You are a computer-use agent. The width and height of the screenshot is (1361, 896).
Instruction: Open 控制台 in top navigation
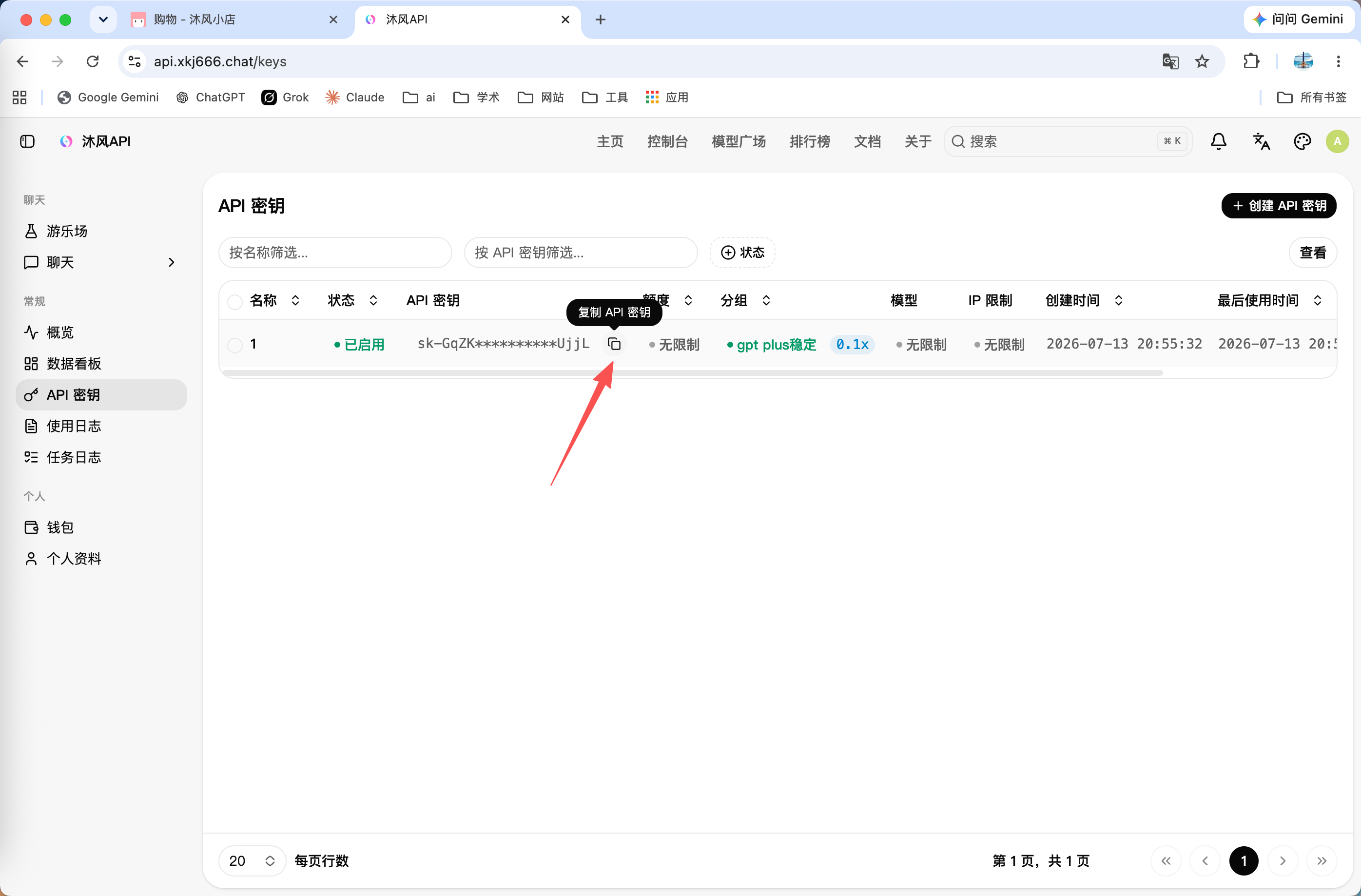667,141
